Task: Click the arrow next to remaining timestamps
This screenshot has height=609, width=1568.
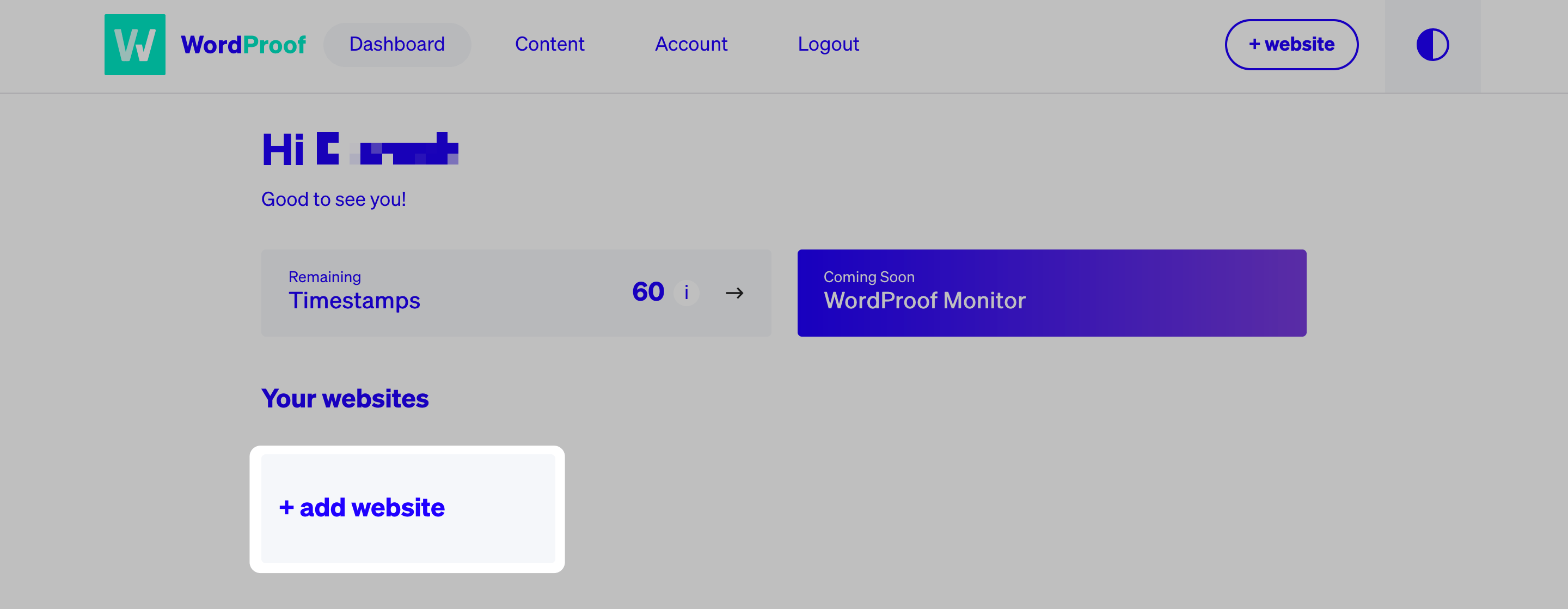Action: pos(736,293)
